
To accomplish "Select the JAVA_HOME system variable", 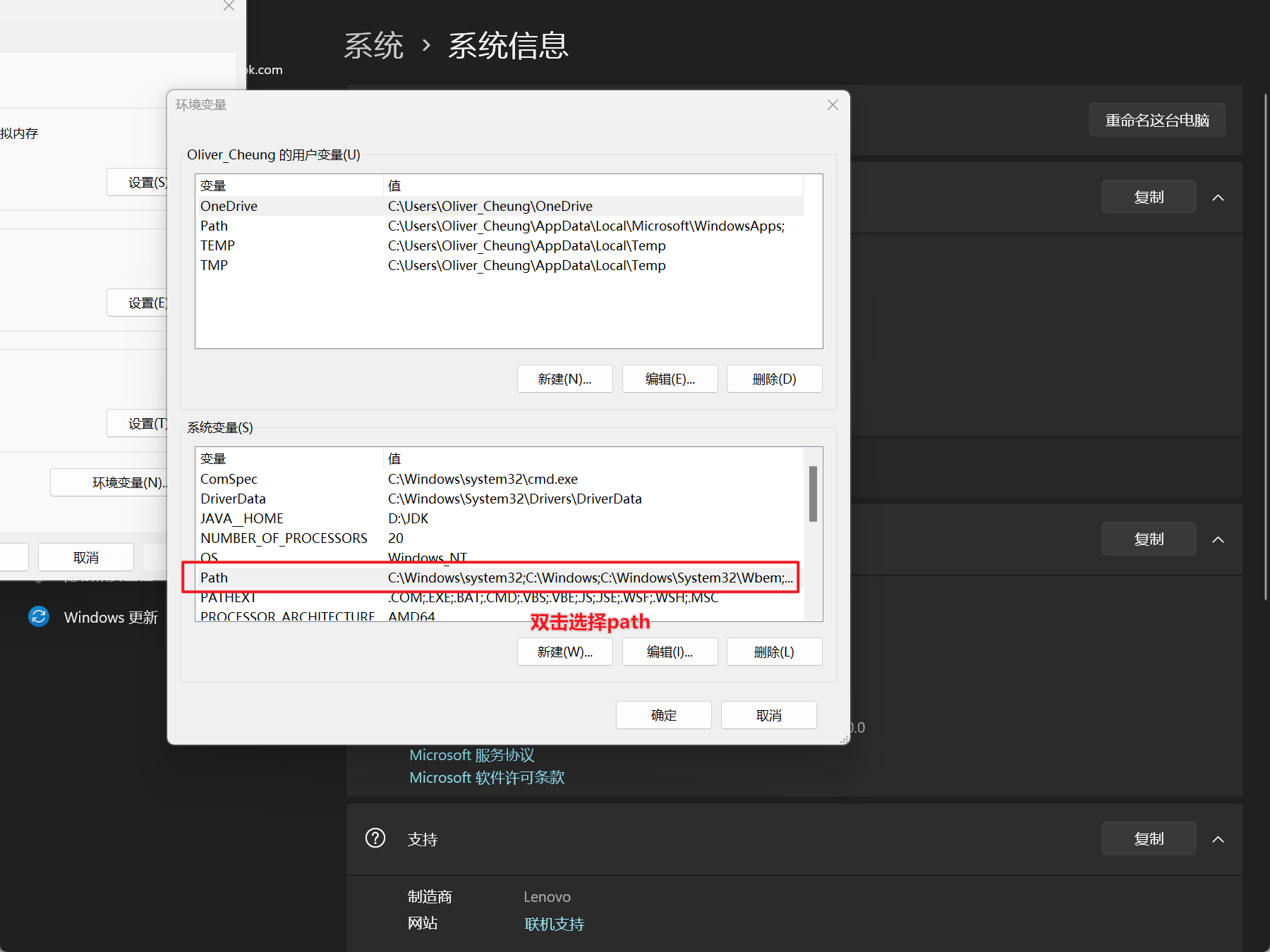I will click(500, 518).
